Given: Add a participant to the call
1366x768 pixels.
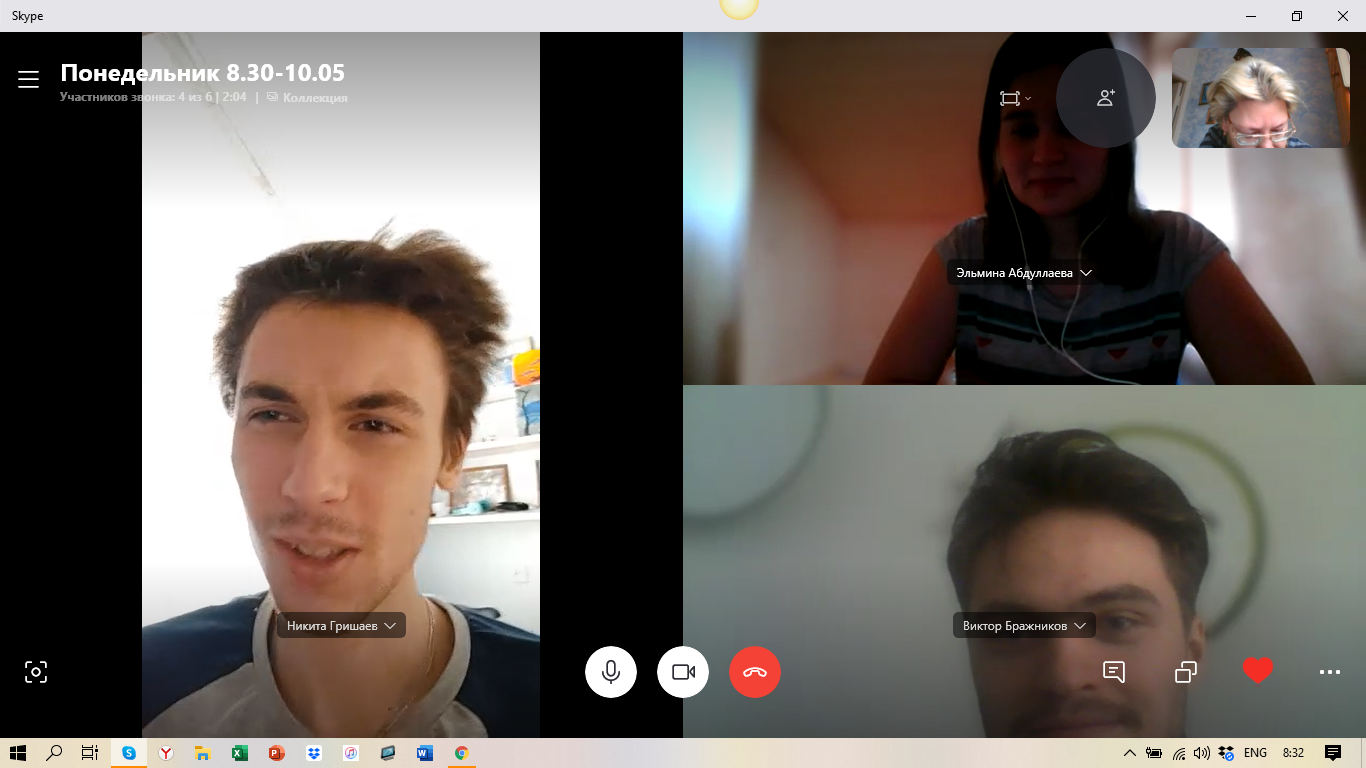Looking at the screenshot, I should tap(1105, 98).
